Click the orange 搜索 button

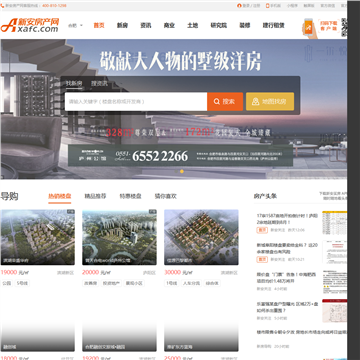point(225,101)
